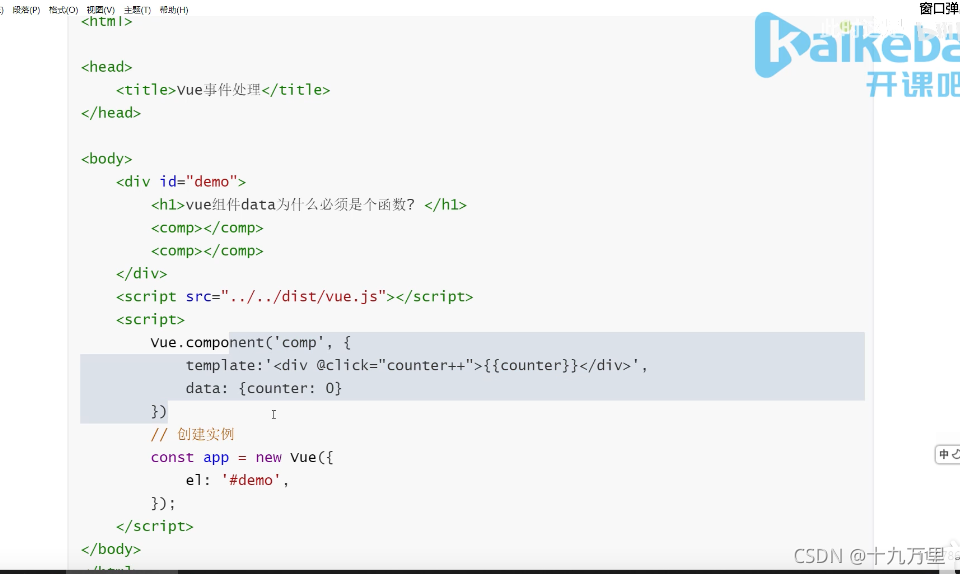Screen dimensions: 960x574
Task: Click the empty <script> opening tag line
Action: 151,319
